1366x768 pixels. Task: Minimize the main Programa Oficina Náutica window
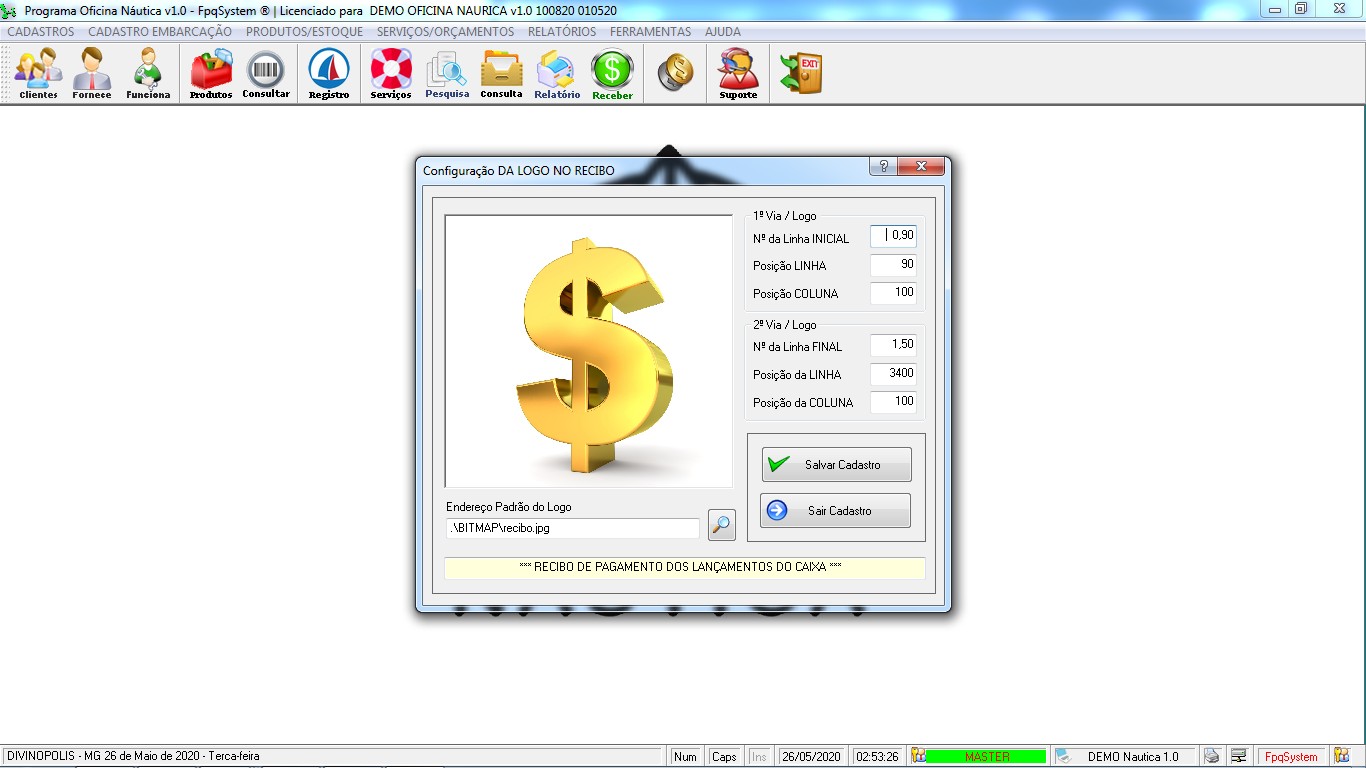[x=1275, y=9]
